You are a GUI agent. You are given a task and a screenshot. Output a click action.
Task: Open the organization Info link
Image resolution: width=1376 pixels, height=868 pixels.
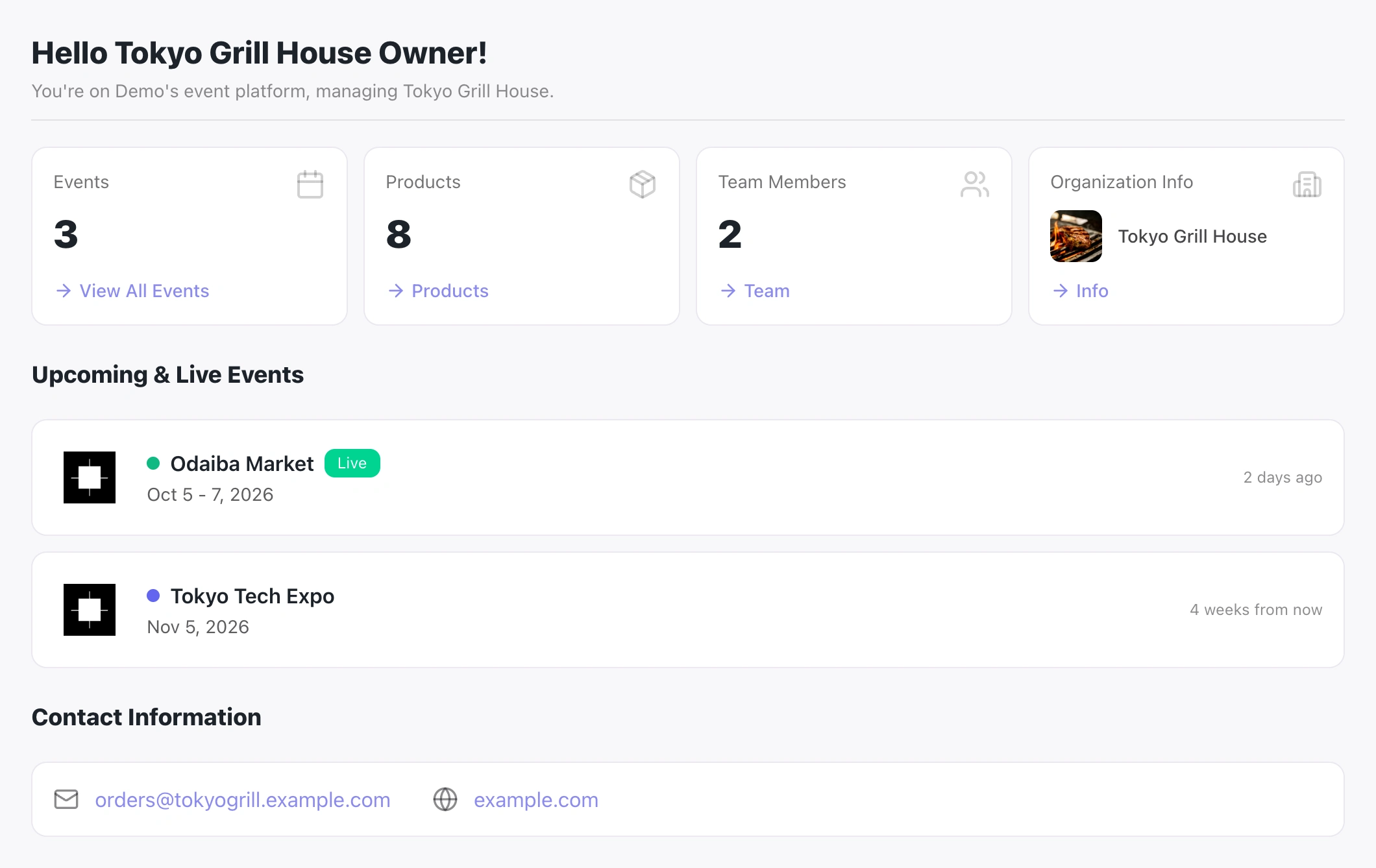(x=1092, y=291)
